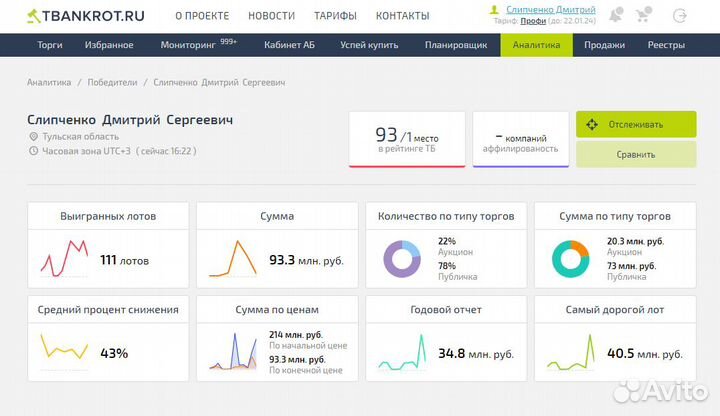The image size is (720, 416).
Task: Select the Аналитика tab
Action: (536, 45)
